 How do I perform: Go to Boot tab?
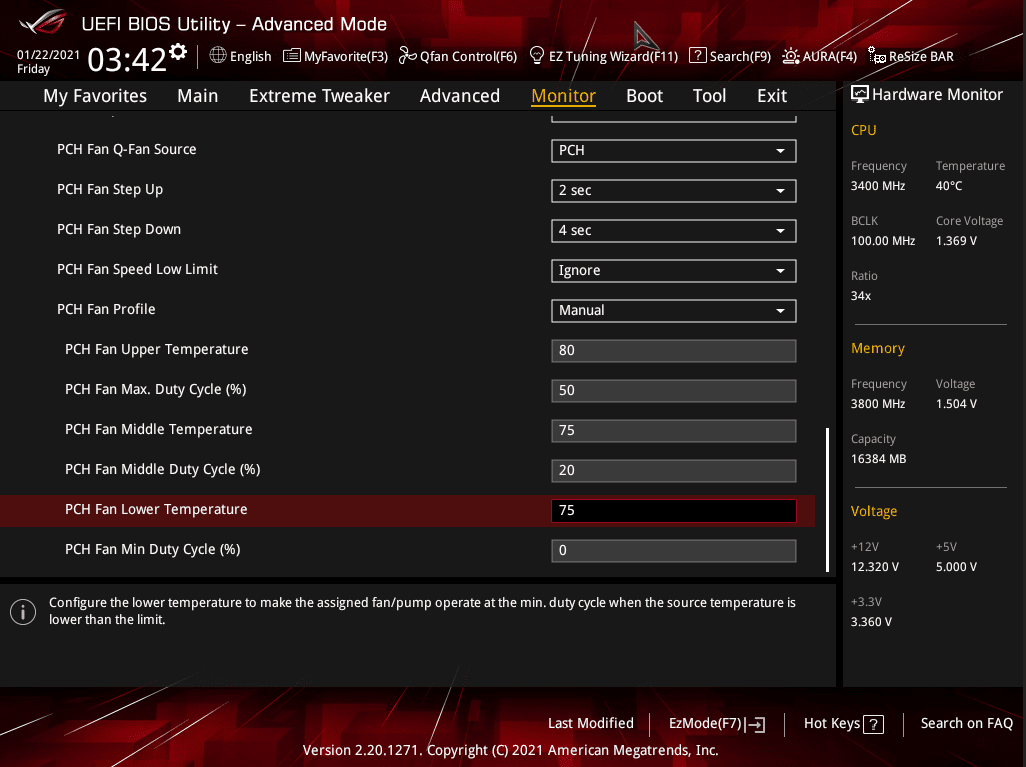pos(645,96)
